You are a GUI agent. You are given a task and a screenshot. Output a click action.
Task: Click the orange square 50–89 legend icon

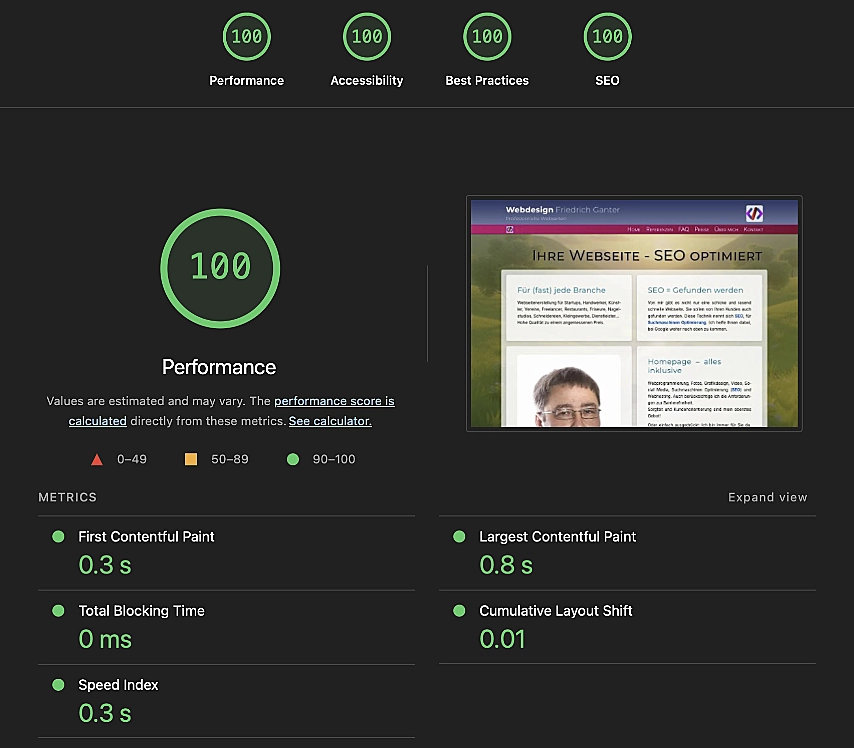[x=191, y=460]
